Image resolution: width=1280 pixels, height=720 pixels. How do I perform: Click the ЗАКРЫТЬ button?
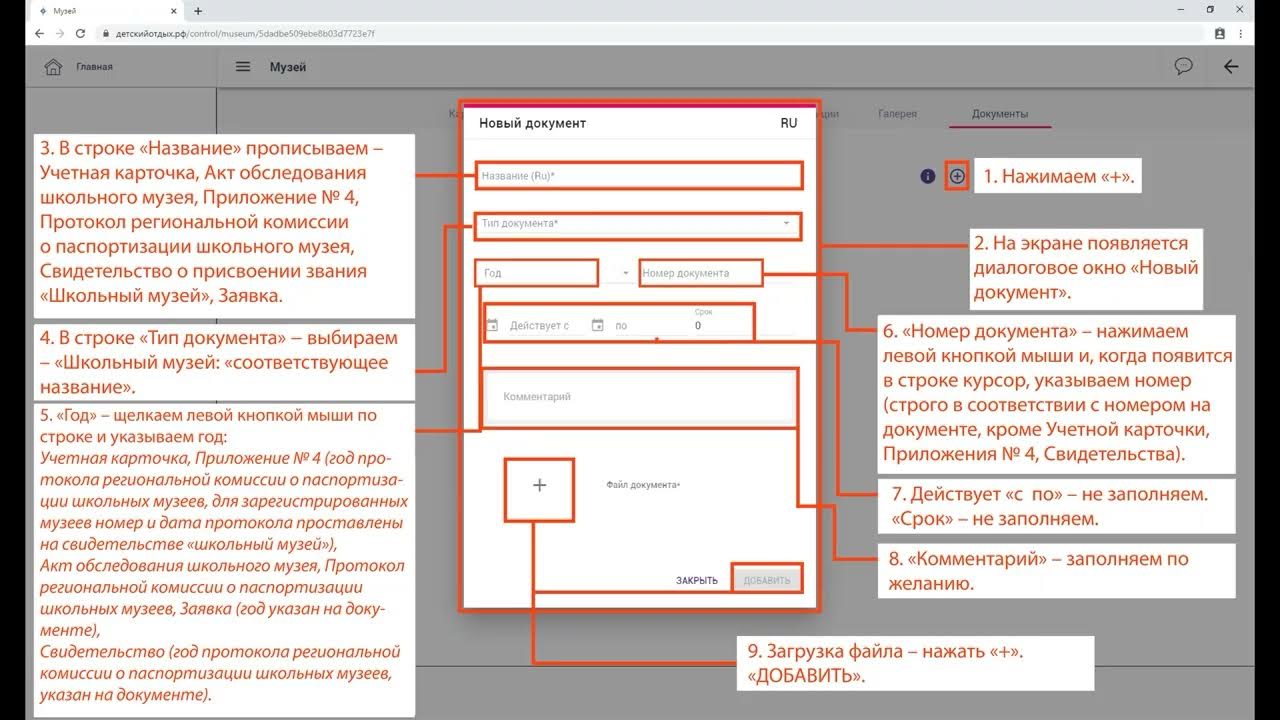tap(697, 580)
